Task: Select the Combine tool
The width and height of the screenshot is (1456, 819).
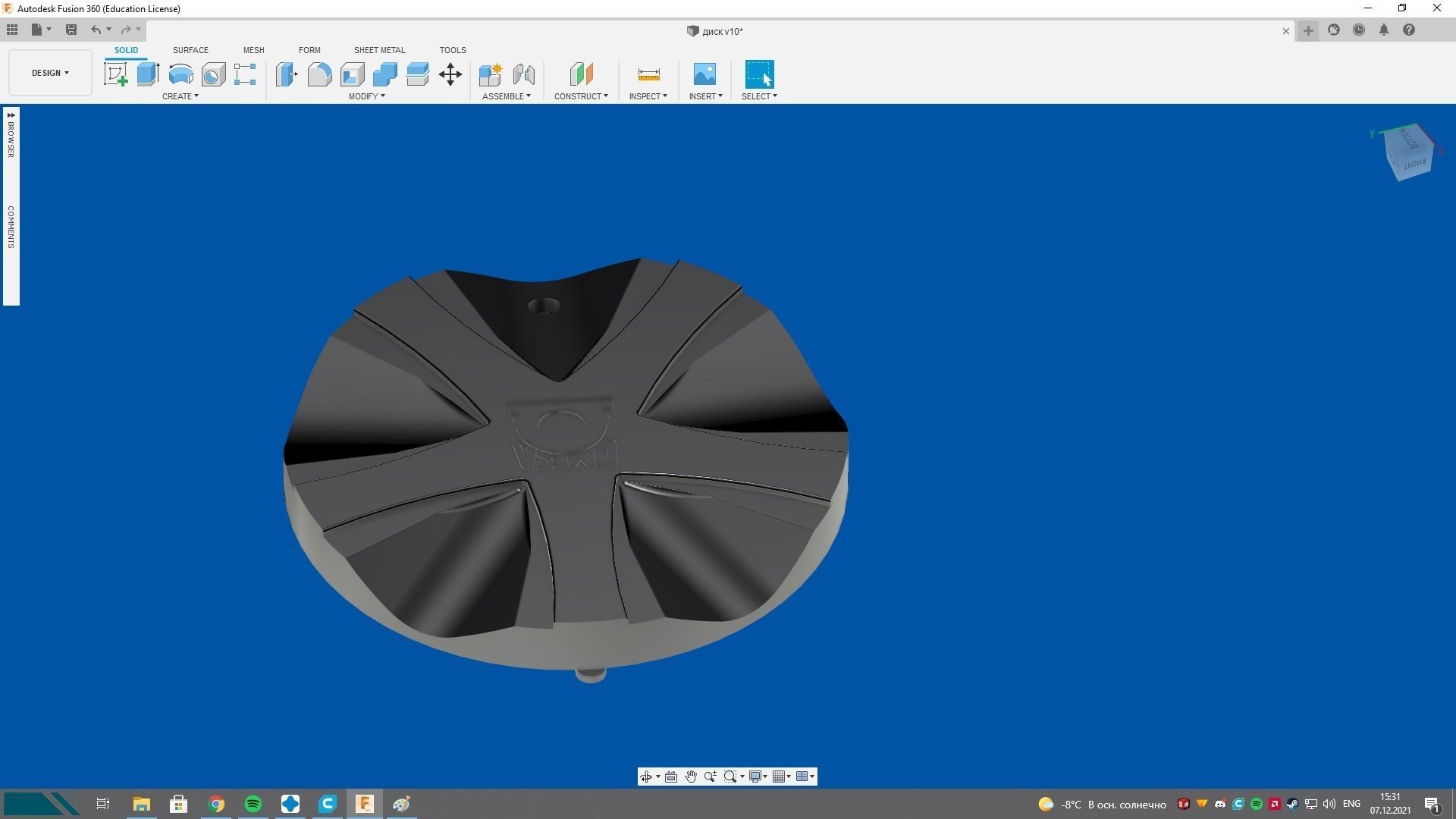Action: [385, 74]
